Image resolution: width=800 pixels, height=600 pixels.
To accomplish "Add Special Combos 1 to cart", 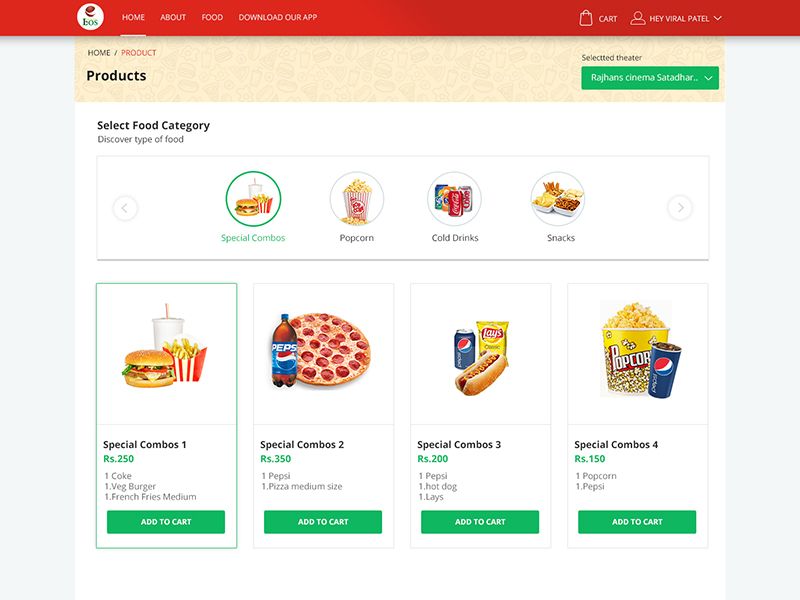I will (166, 522).
